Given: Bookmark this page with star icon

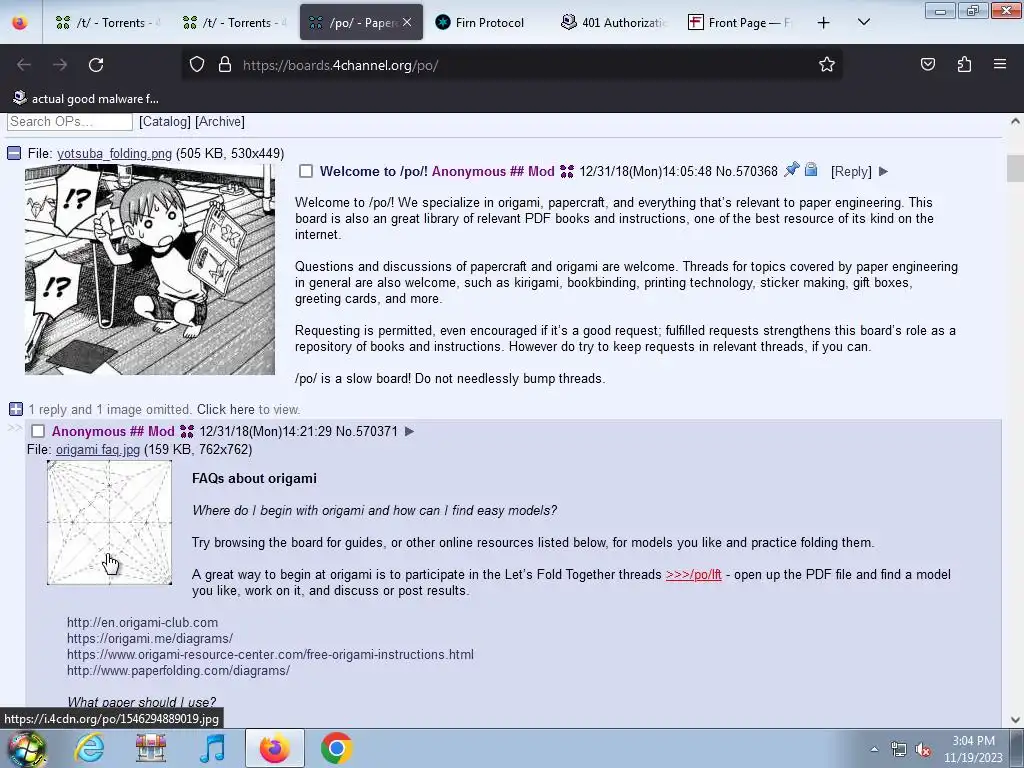Looking at the screenshot, I should coord(827,65).
